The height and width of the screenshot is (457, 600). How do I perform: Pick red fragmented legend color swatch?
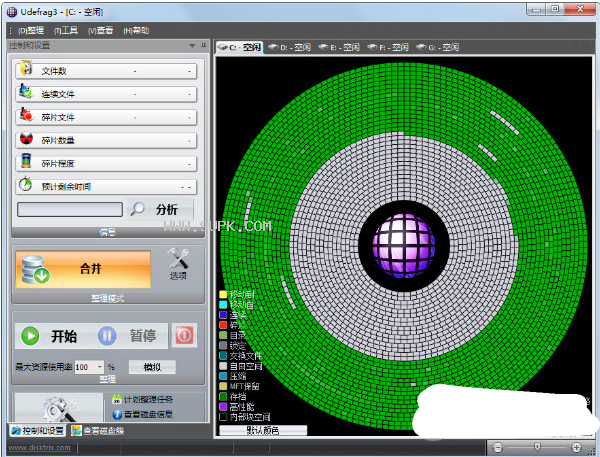coord(223,325)
